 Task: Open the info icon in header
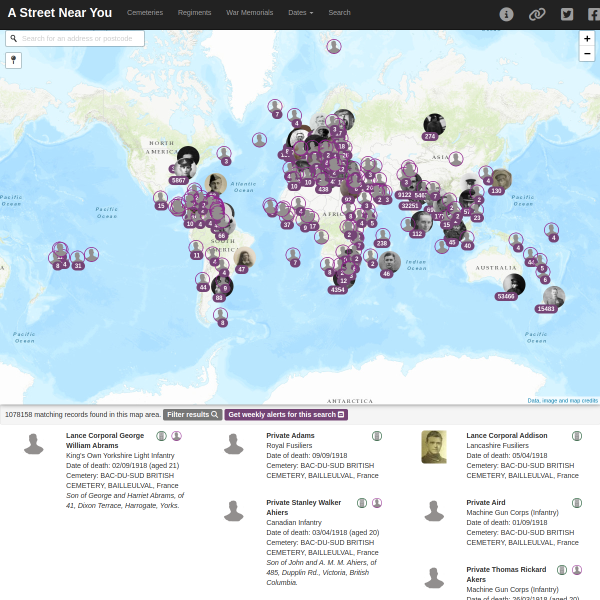click(x=506, y=15)
